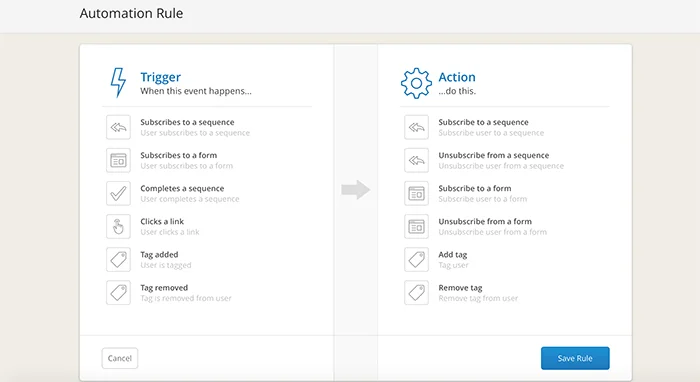Choose 'Remove tag' action label
700x382 pixels.
(460, 288)
